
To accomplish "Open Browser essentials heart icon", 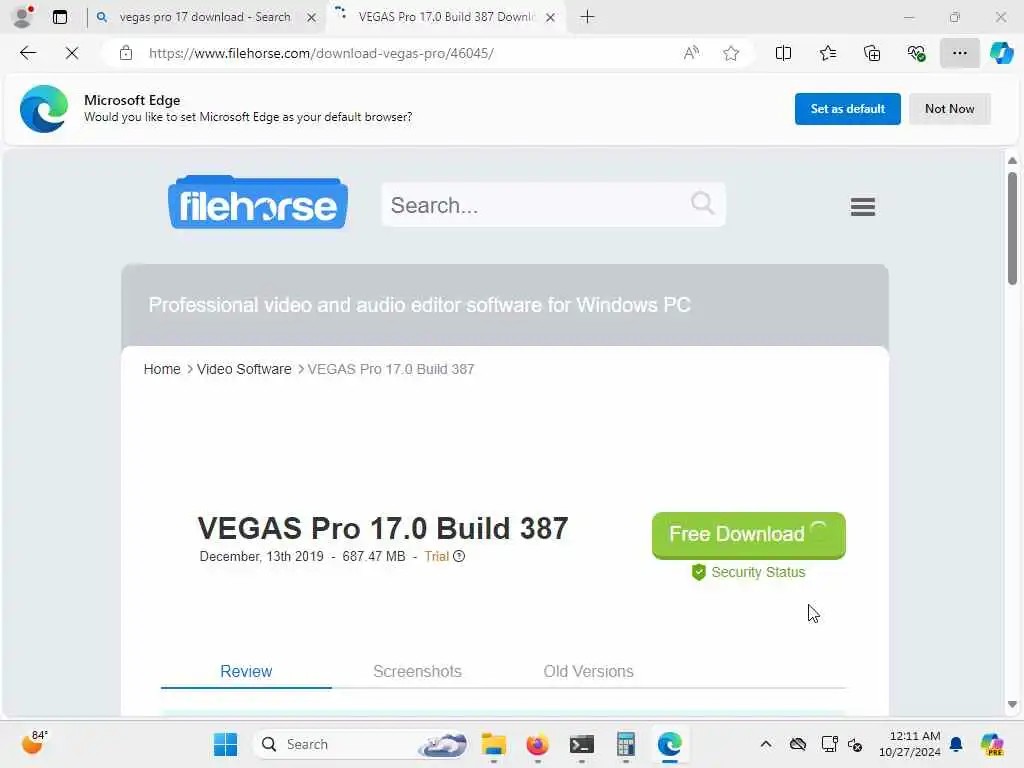I will [x=916, y=53].
